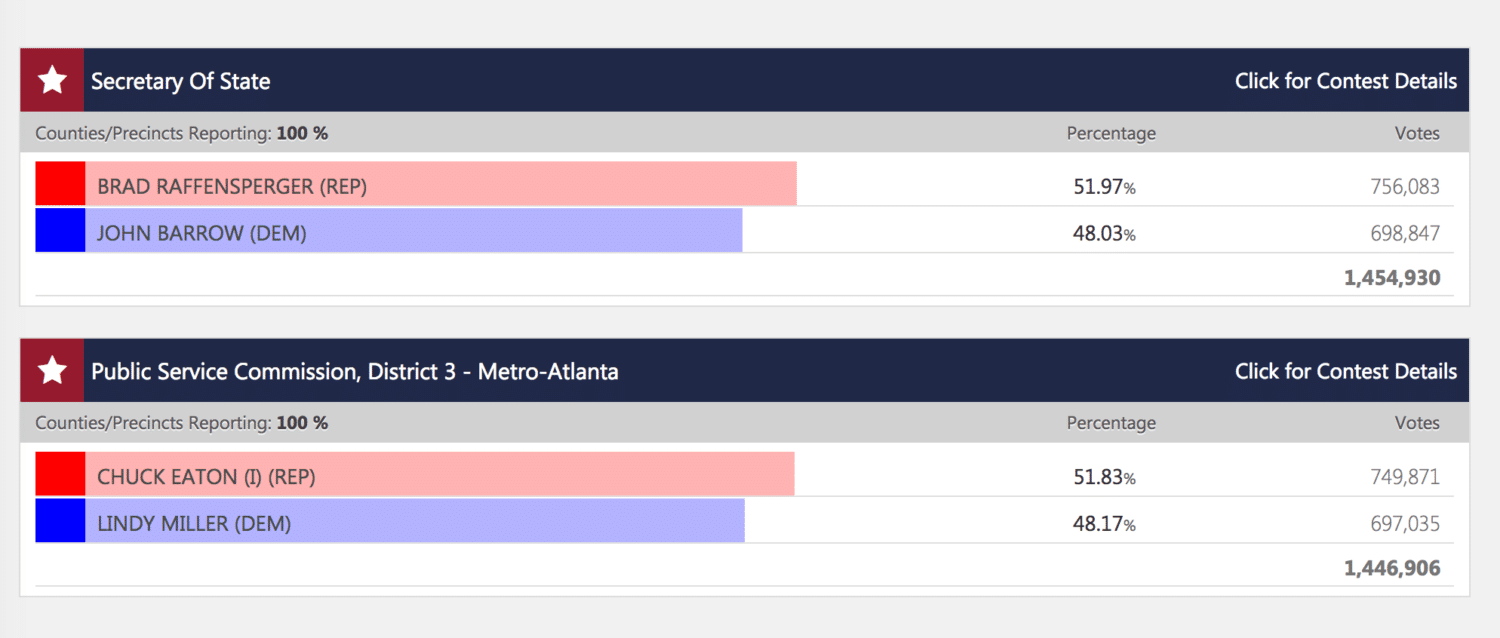
Task: Open Public Service Commission contest details link
Action: tap(1345, 371)
